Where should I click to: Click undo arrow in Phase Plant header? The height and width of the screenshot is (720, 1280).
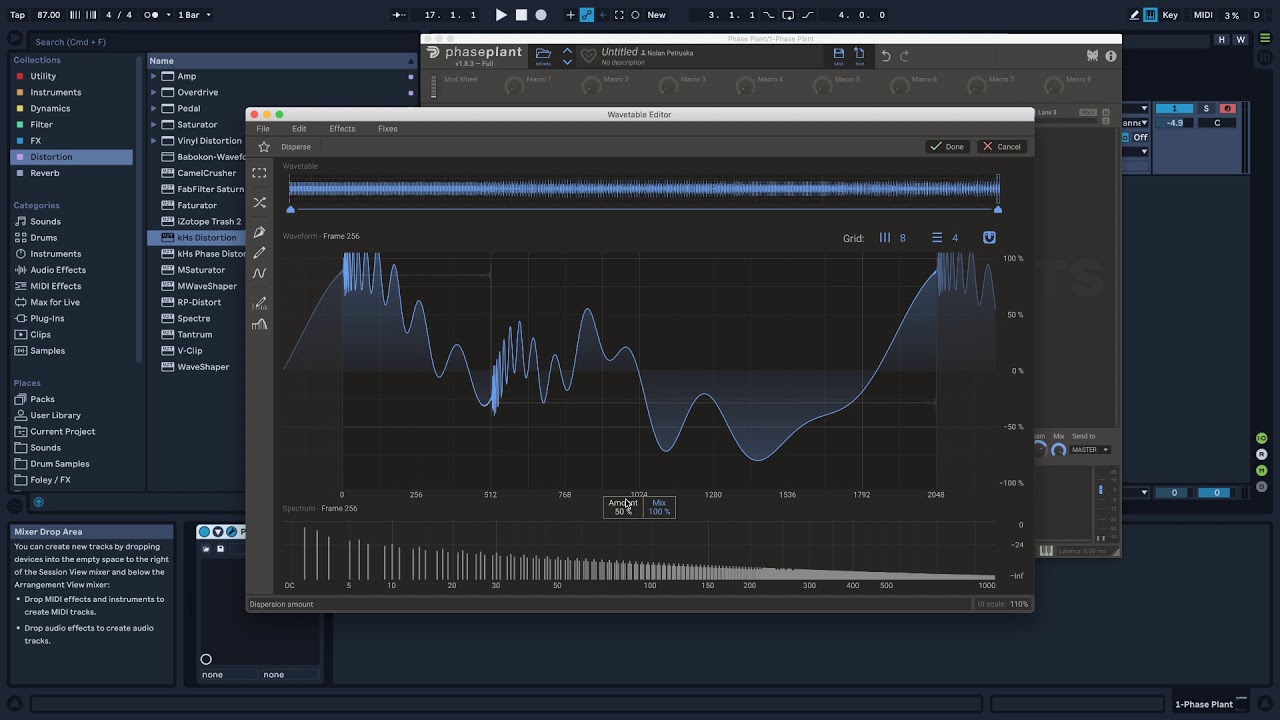tap(886, 56)
